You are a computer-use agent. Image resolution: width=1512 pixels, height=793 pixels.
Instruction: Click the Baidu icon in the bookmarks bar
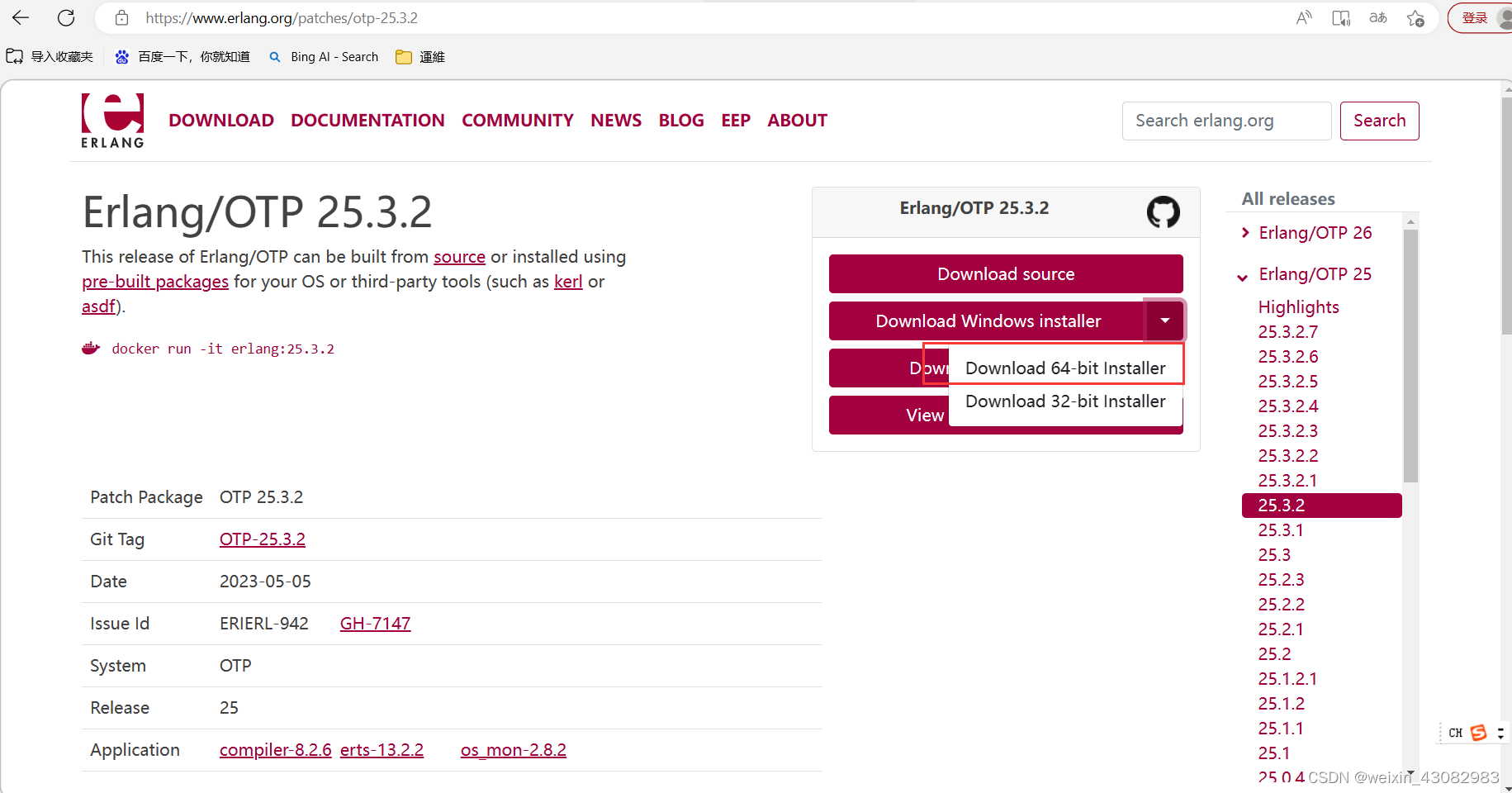tap(121, 56)
